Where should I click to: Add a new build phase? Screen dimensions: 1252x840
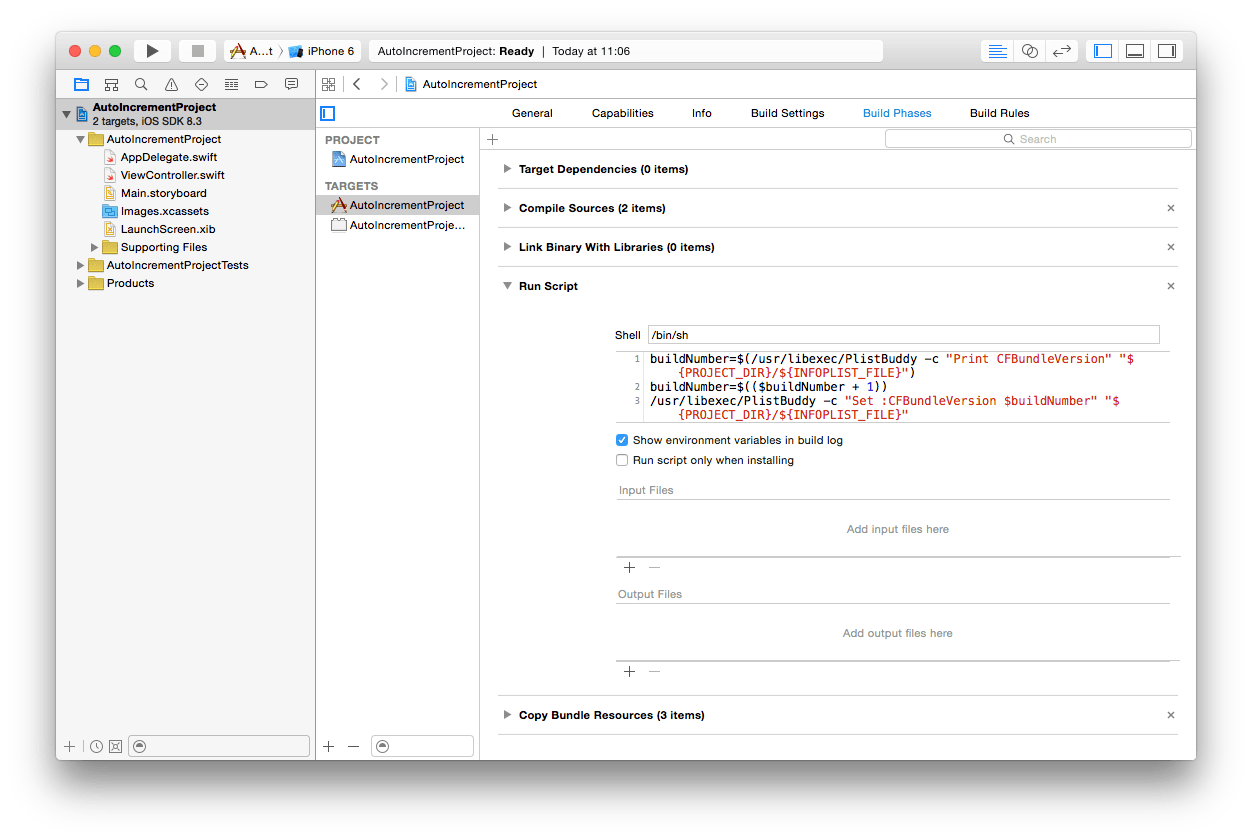coord(492,139)
